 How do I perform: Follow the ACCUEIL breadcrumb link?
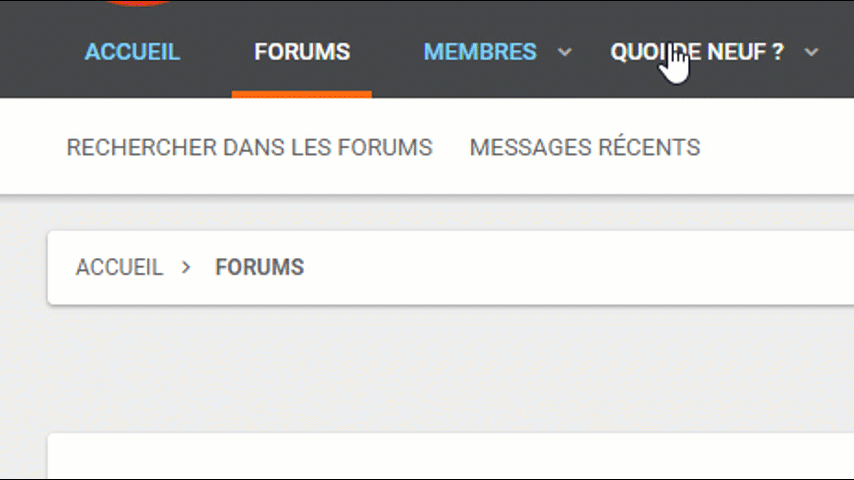pos(119,268)
